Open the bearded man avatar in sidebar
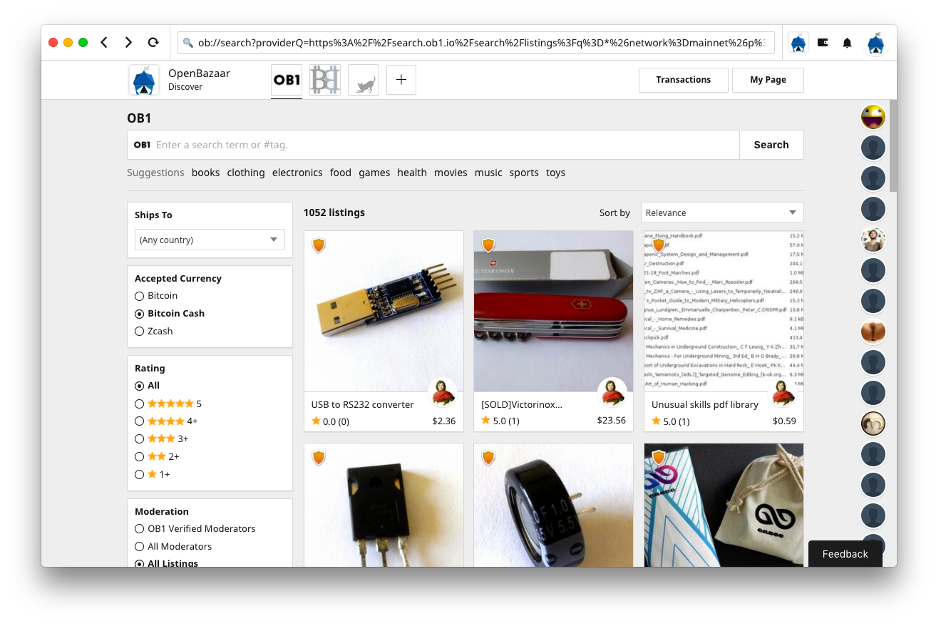This screenshot has height=626, width=936. (x=873, y=240)
